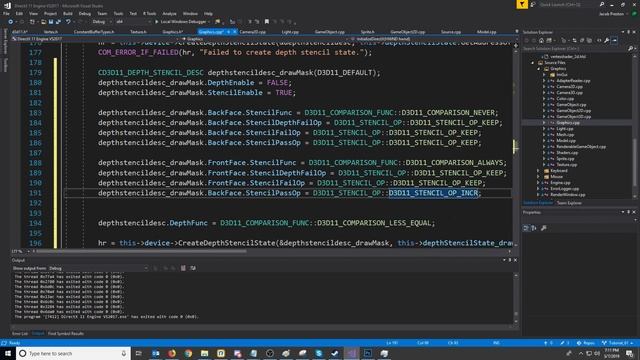The width and height of the screenshot is (640, 360).
Task: Click the magnifier beside Solution Explorer search
Action: point(630,49)
